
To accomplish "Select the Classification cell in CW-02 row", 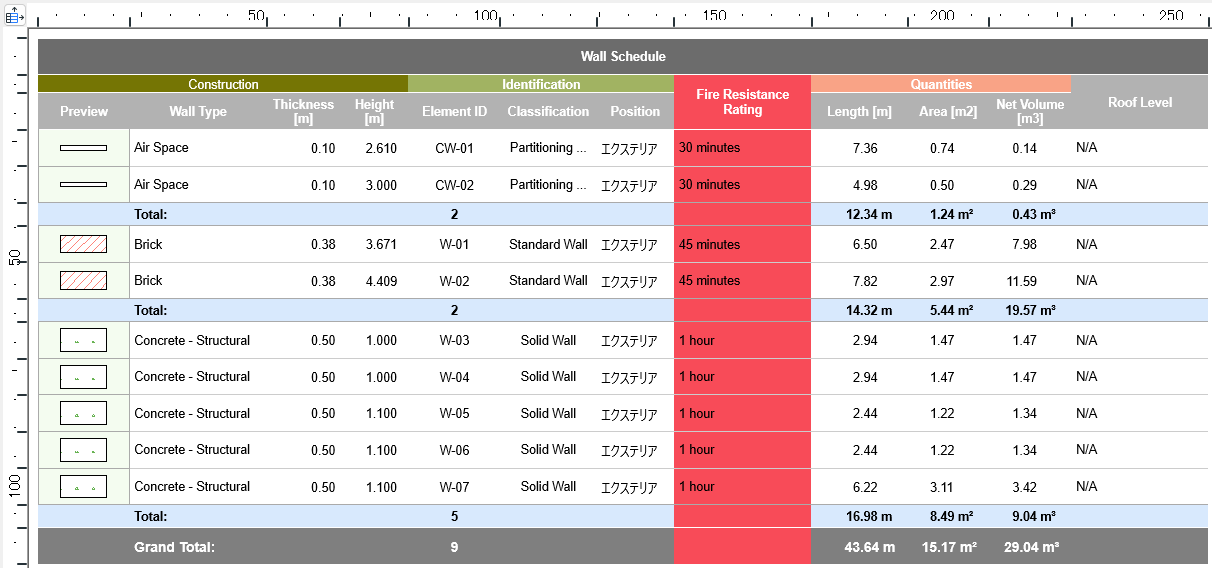I will click(x=547, y=185).
